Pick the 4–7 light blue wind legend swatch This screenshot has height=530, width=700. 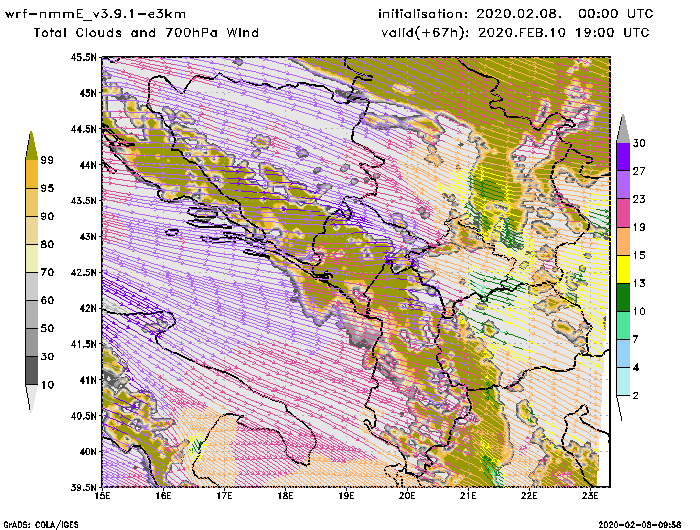(x=623, y=354)
